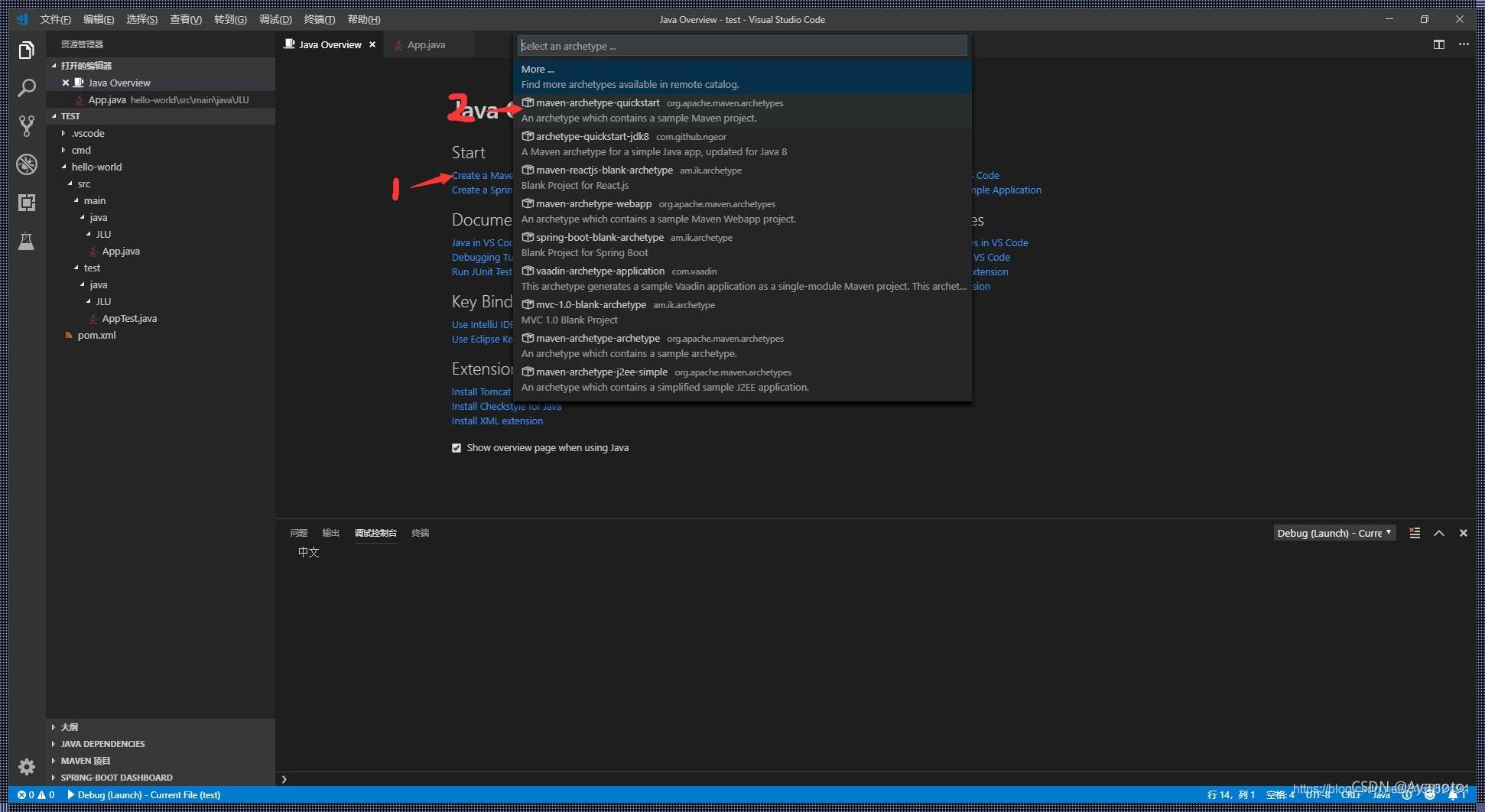Open the 终端(T) menu
This screenshot has width=1485, height=812.
pyautogui.click(x=319, y=19)
